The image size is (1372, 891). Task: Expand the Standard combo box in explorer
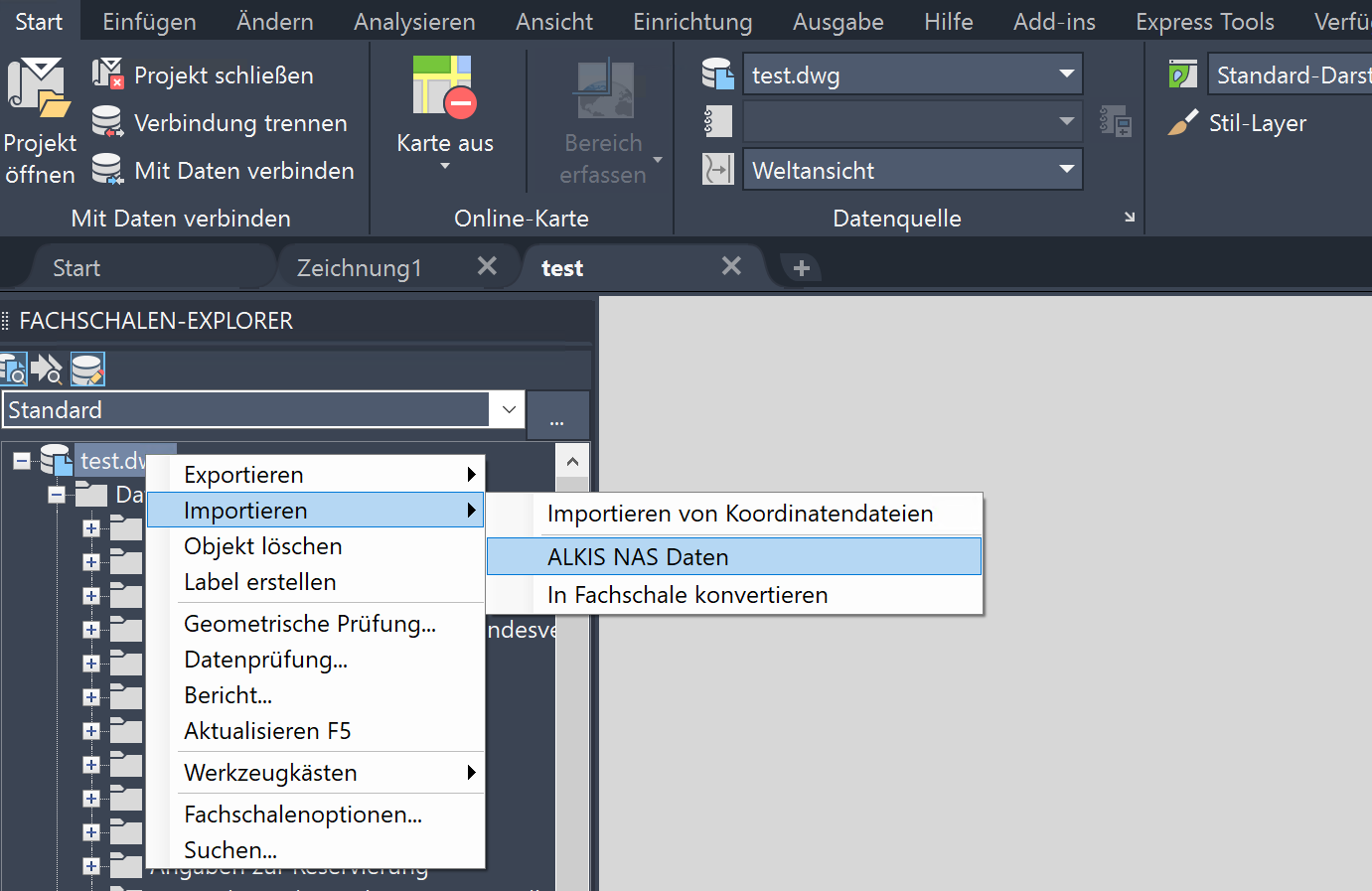509,409
